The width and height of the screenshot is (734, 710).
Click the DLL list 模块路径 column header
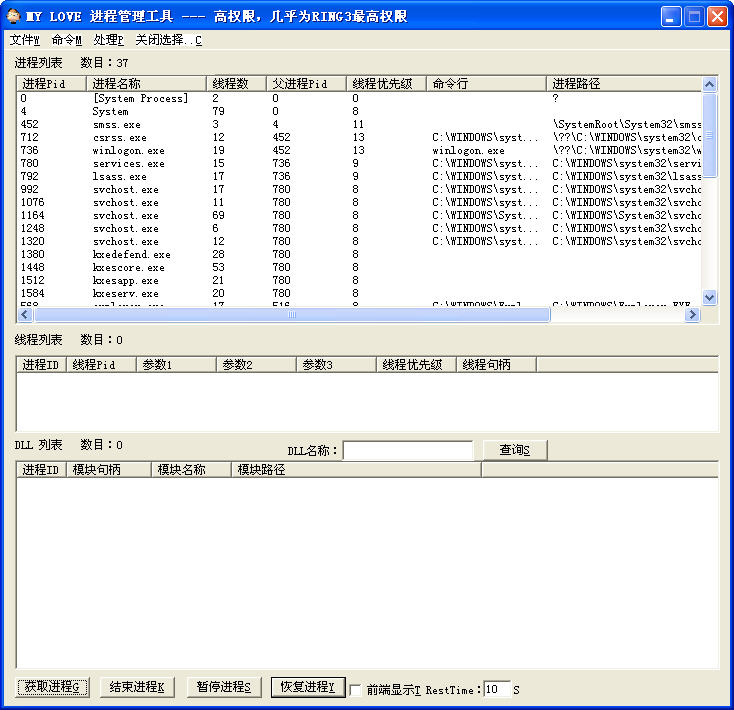tap(356, 469)
